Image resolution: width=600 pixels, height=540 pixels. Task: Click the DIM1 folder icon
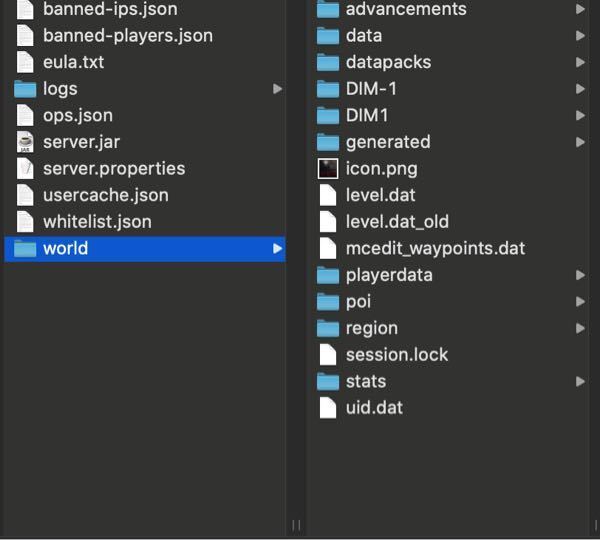click(328, 116)
